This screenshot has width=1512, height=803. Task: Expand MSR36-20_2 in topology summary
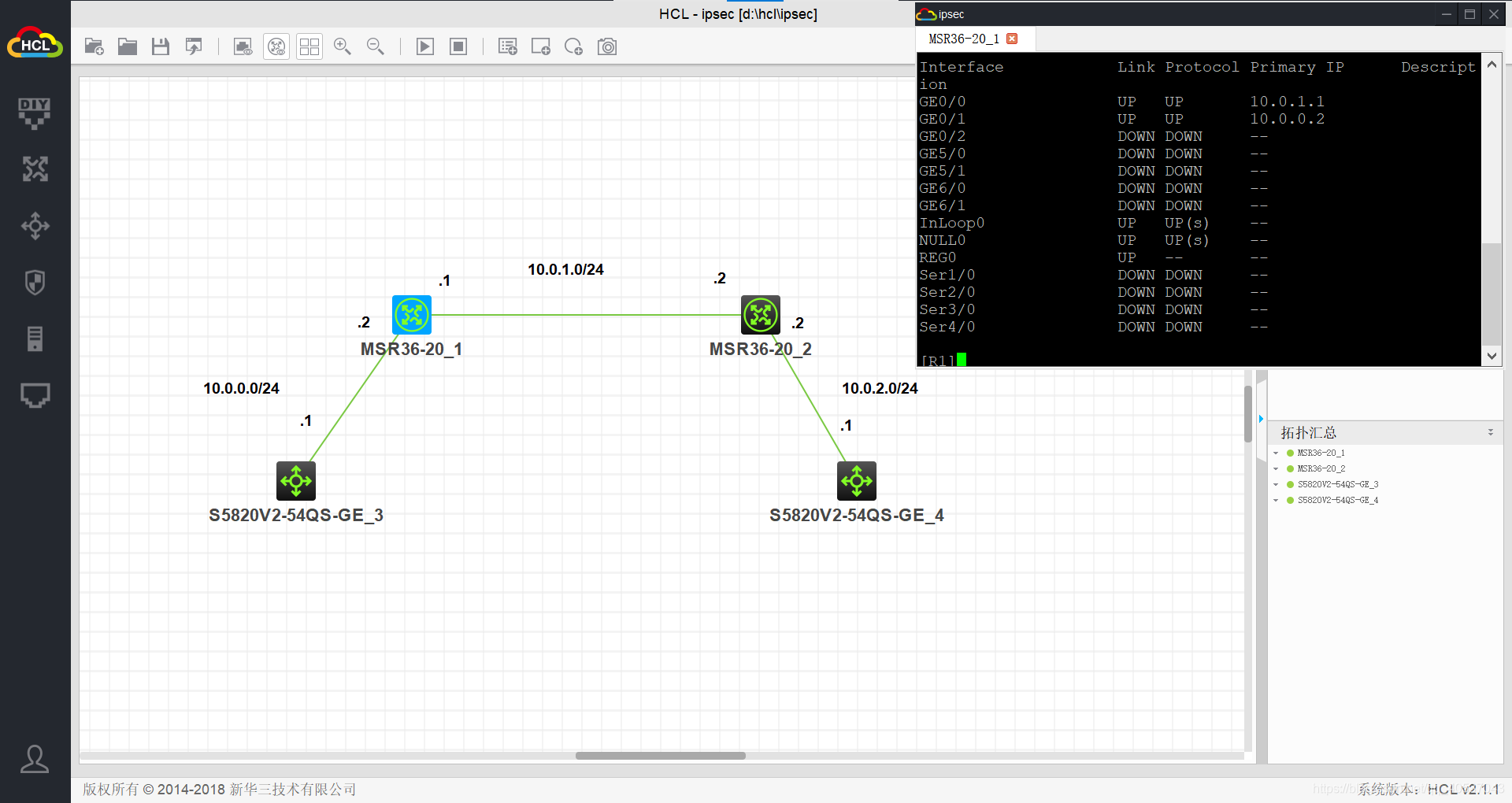pos(1276,469)
